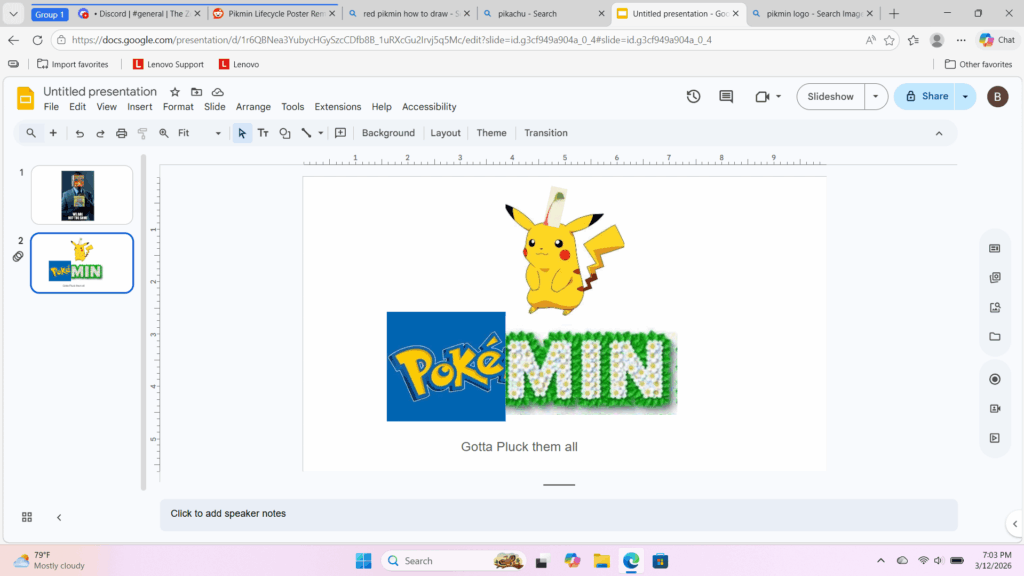The image size is (1024, 576).
Task: Open the print option in the toolbar
Action: tap(120, 132)
